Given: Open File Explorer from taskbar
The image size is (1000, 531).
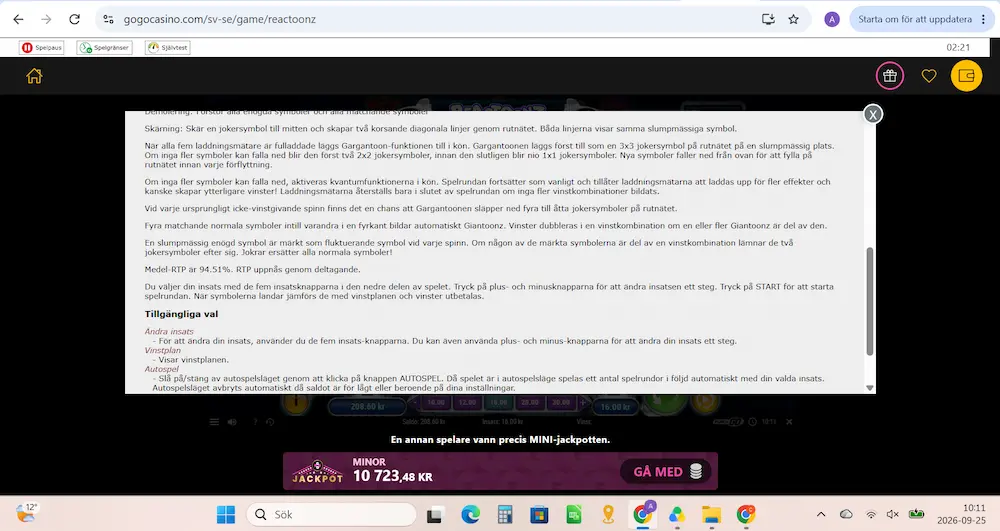Looking at the screenshot, I should (711, 514).
